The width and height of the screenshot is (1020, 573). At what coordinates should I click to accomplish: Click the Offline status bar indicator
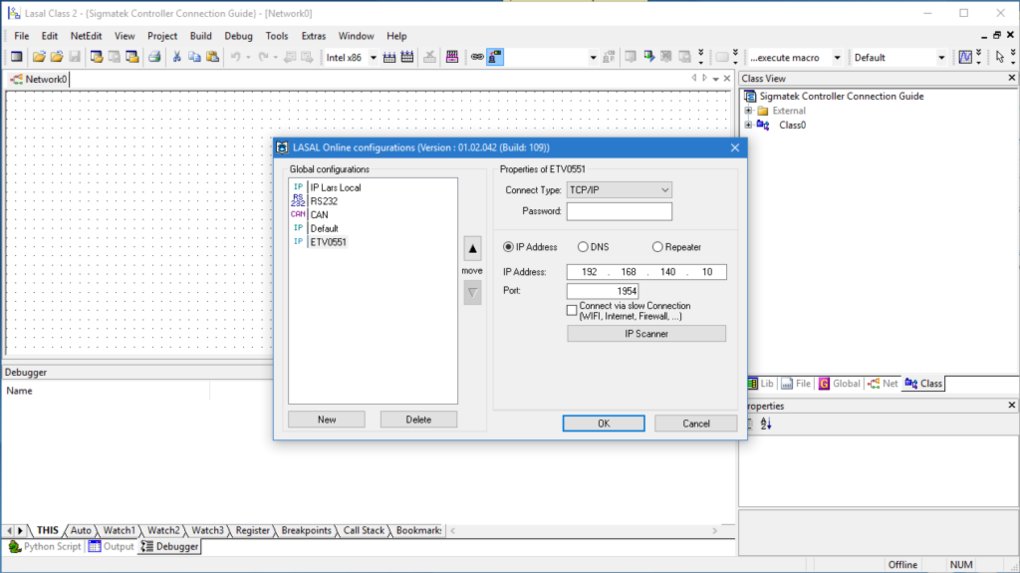coord(903,565)
